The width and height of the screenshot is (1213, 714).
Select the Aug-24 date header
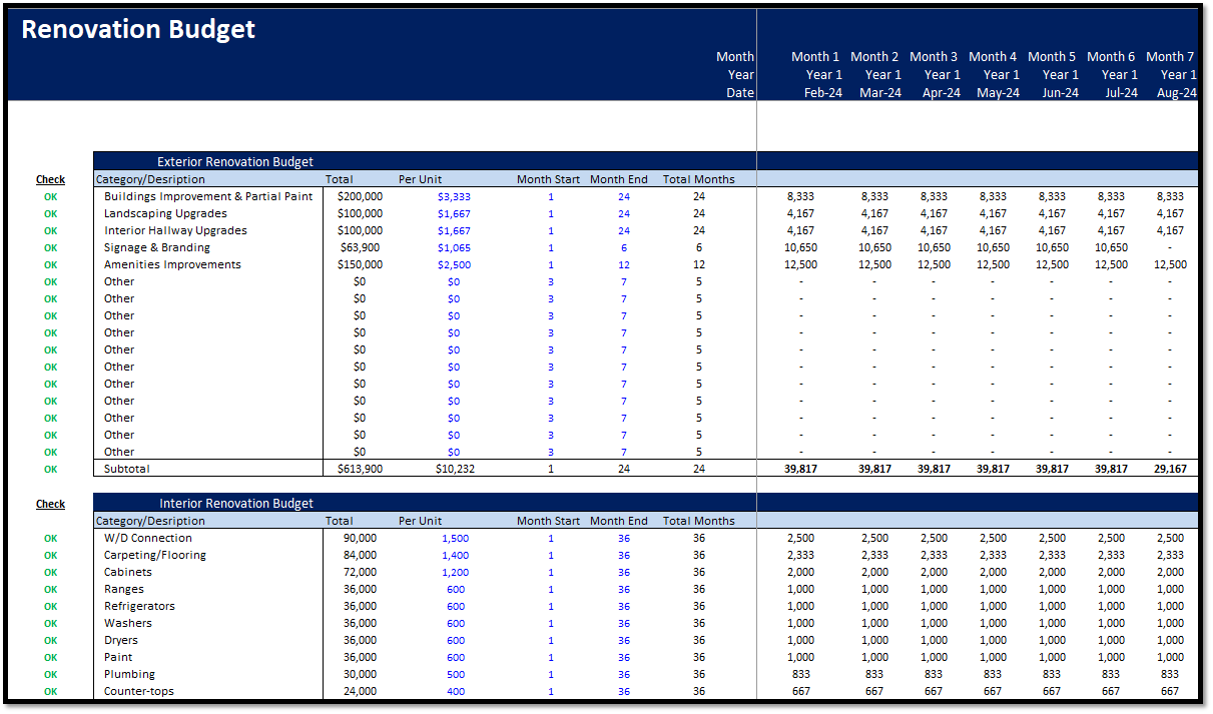[x=1176, y=93]
